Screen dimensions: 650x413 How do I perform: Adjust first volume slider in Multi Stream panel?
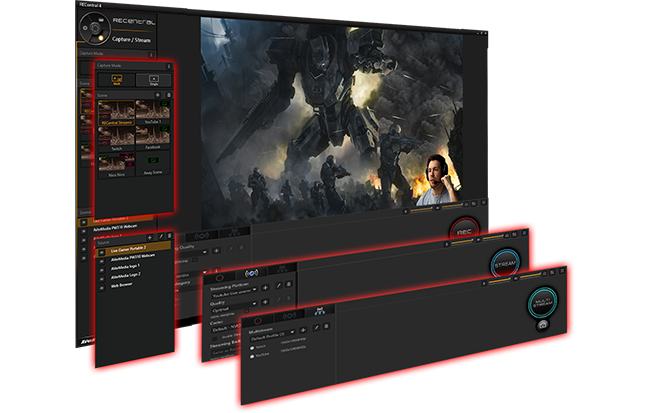tap(499, 282)
